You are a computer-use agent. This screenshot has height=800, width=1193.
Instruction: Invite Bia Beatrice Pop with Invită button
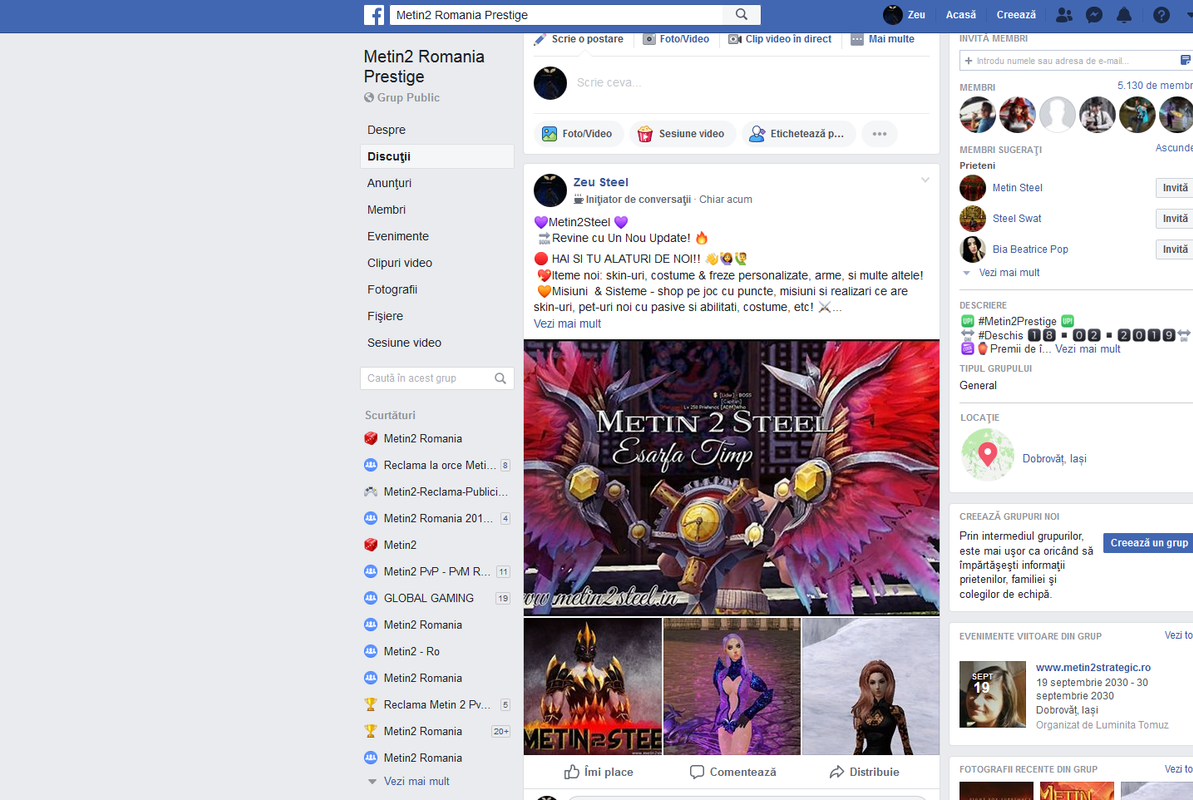[x=1175, y=249]
